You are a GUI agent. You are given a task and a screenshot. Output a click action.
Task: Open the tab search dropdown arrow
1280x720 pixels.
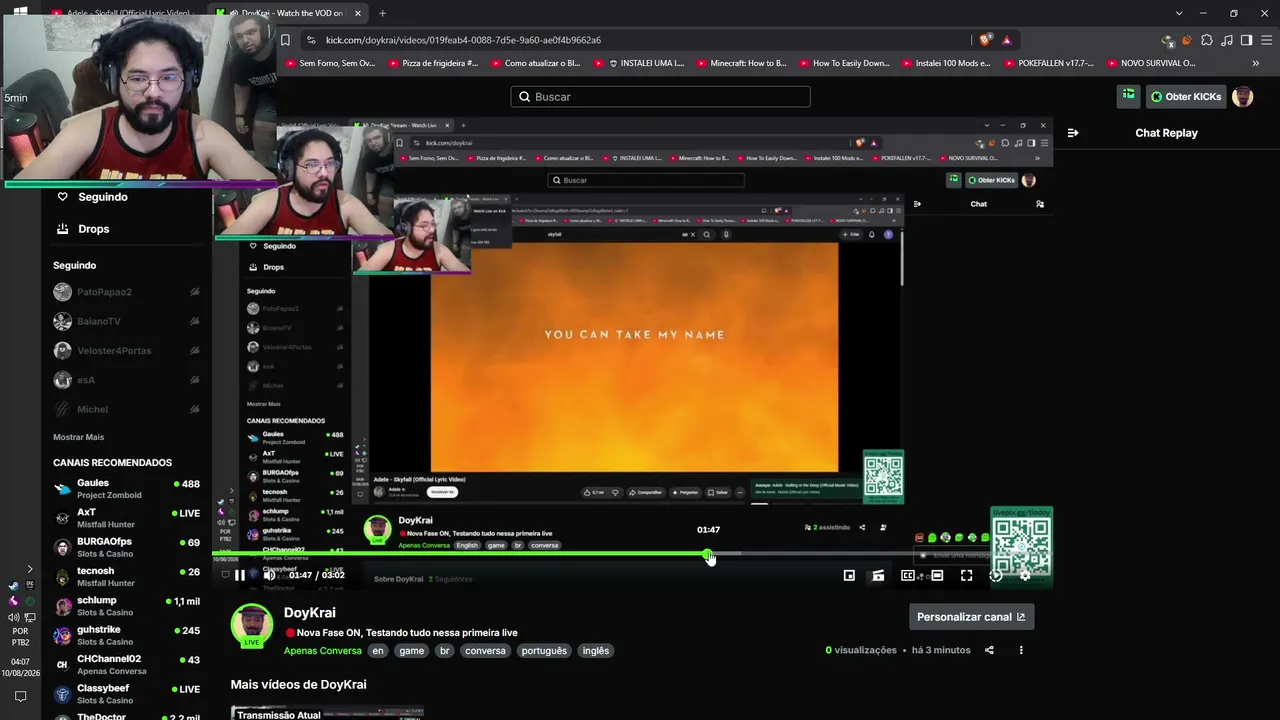(1180, 13)
